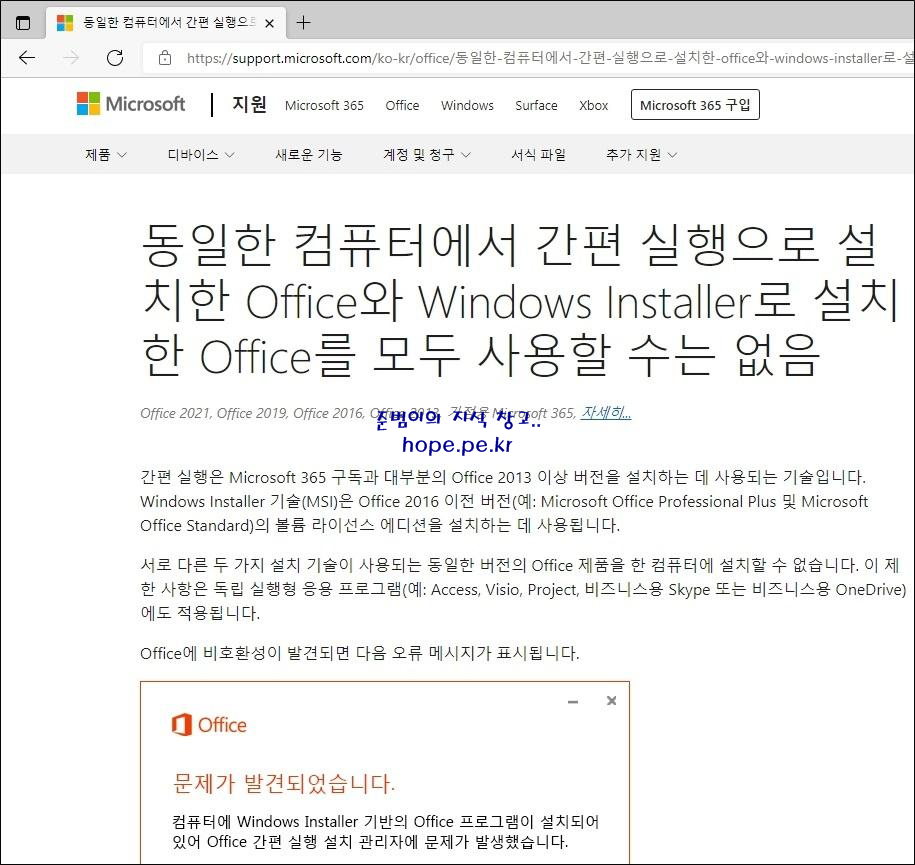Expand the 계정 및 청구 dropdown
This screenshot has height=865, width=915.
[427, 155]
